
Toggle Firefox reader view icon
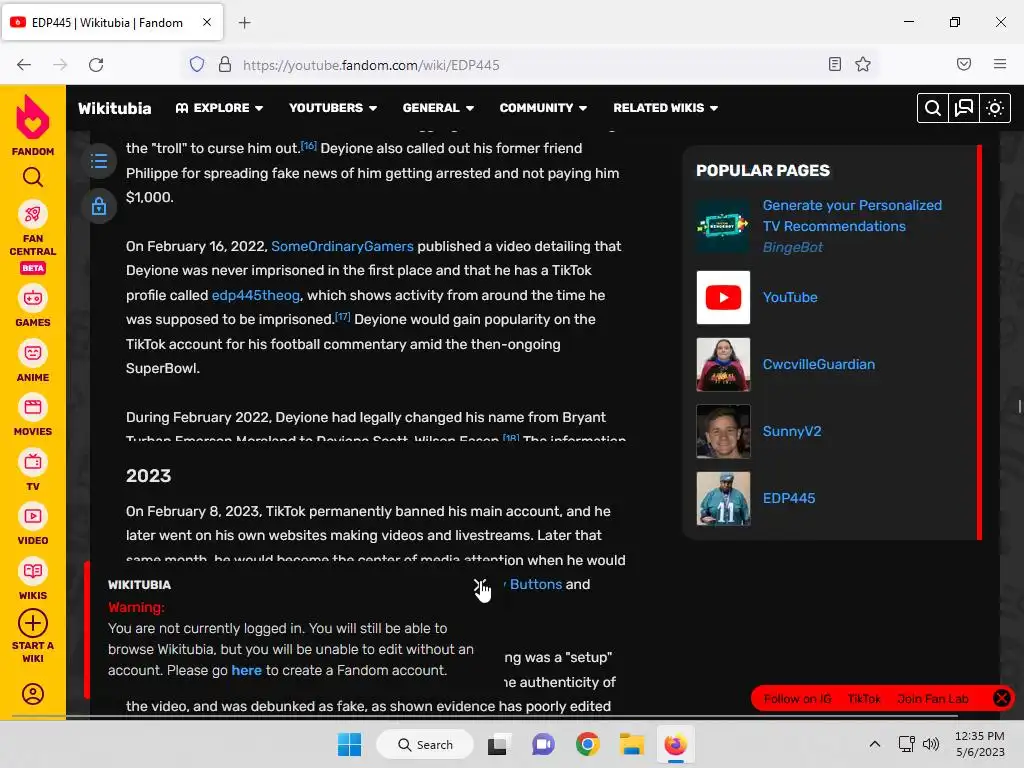click(x=834, y=64)
